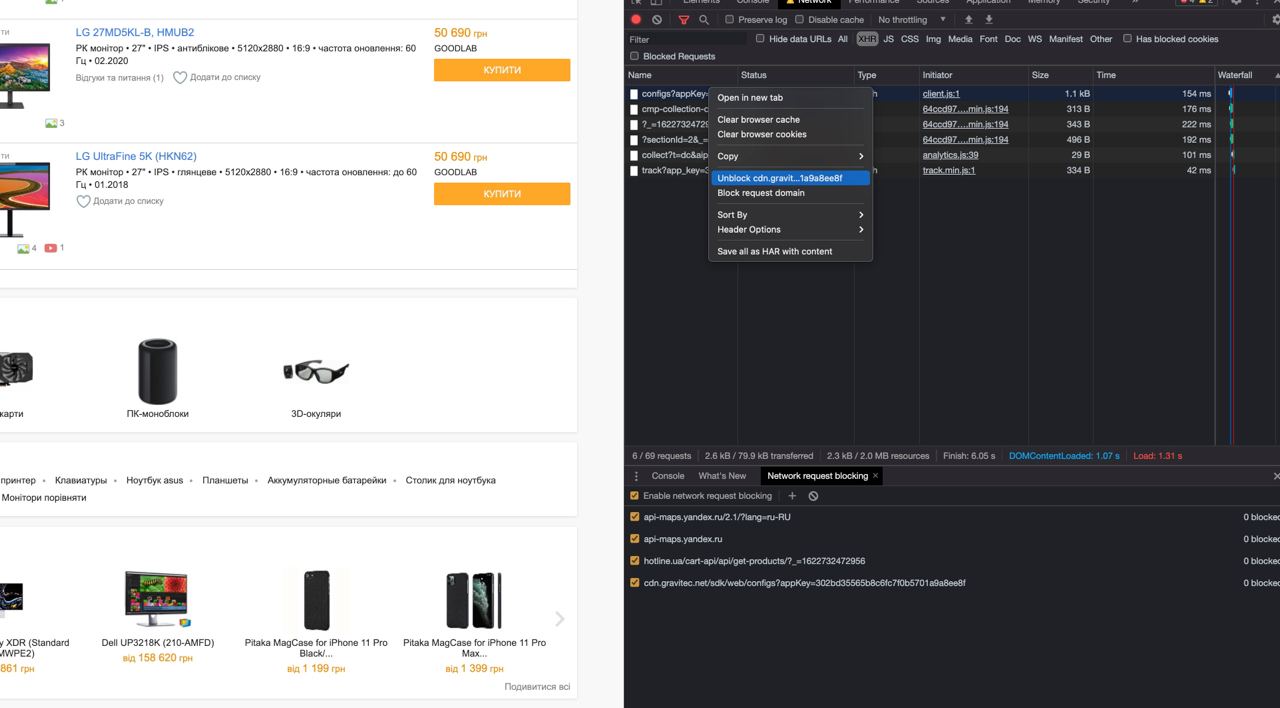
Task: Open the LG UltraFine 5K (HKN62) link
Action: coord(136,157)
